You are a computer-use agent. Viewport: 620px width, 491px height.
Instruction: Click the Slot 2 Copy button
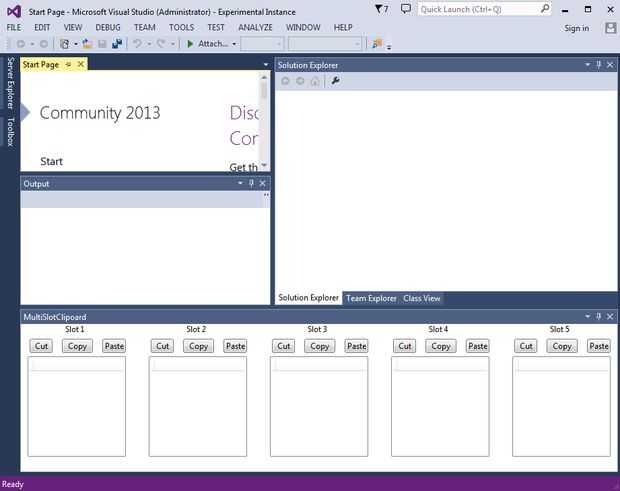coord(198,346)
